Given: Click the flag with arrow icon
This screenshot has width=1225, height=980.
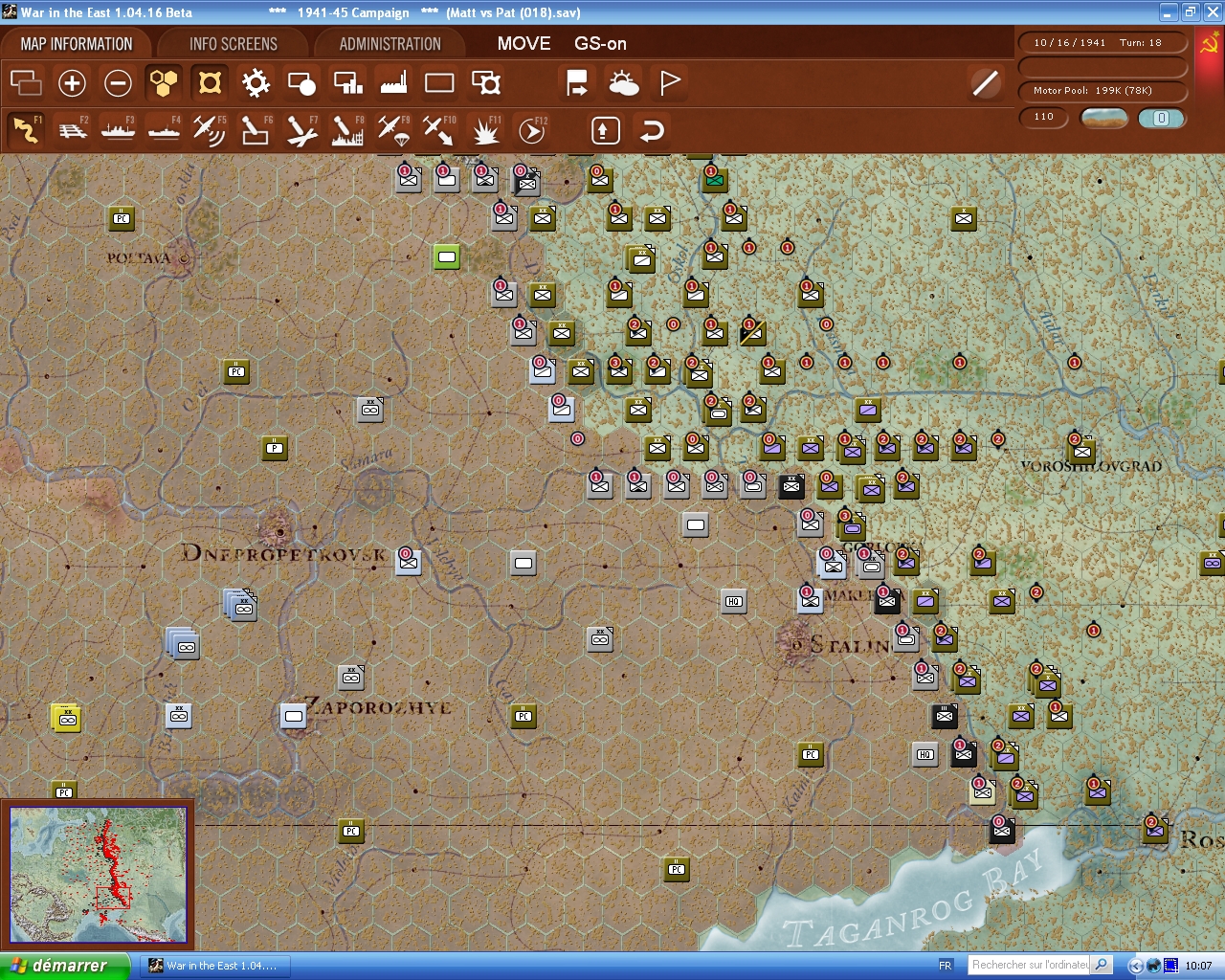Looking at the screenshot, I should pos(577,83).
